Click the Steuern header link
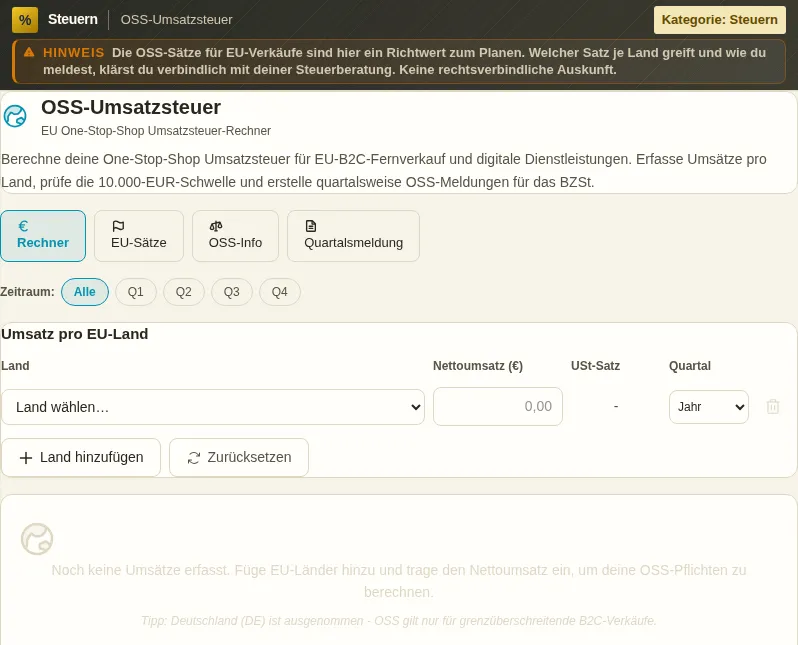 [x=73, y=19]
